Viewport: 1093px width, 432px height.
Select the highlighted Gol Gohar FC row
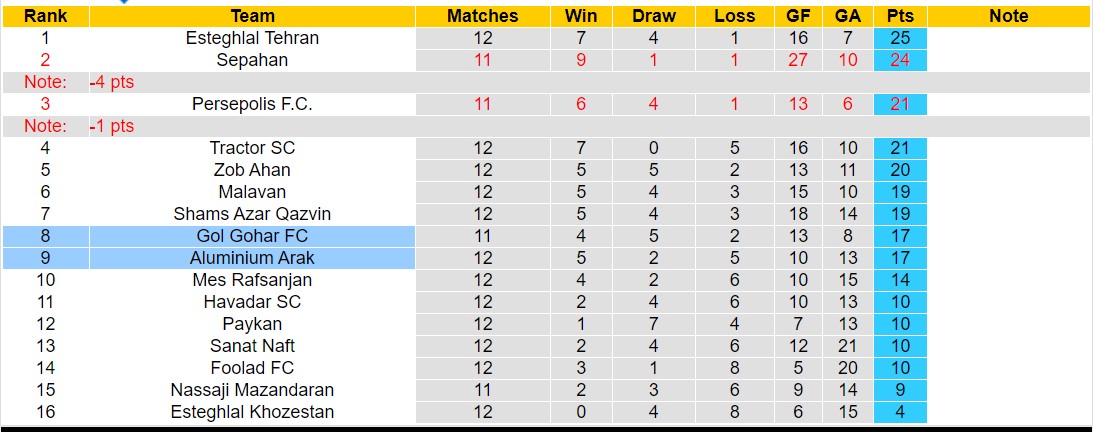click(252, 236)
